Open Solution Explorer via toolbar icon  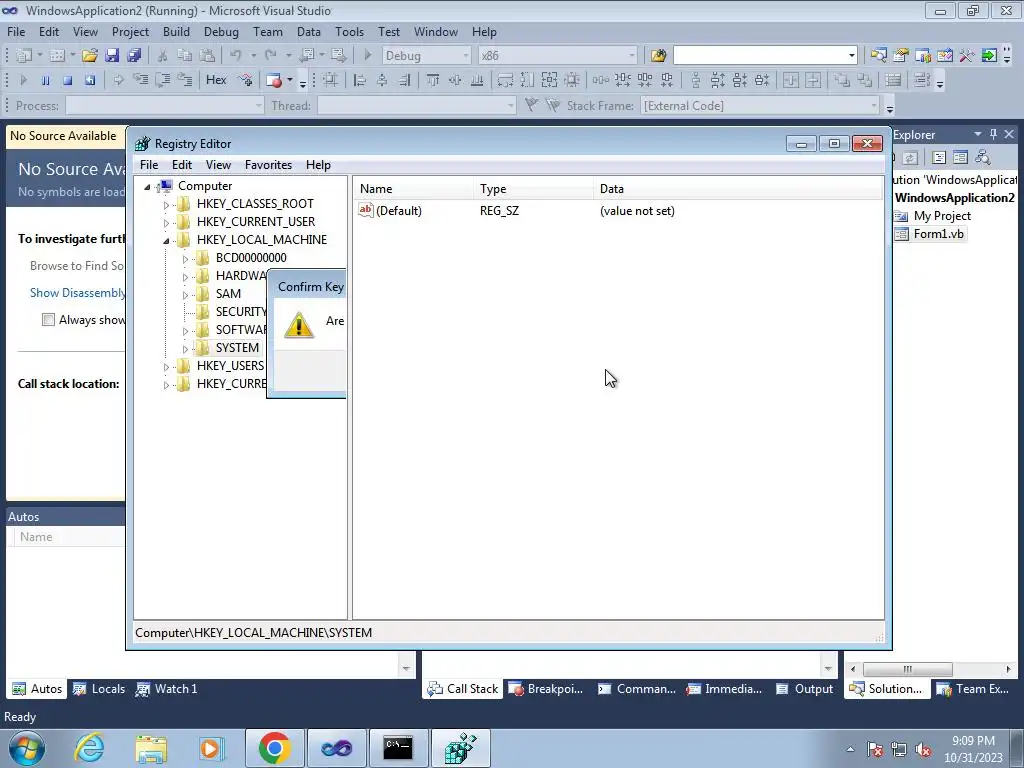878,56
